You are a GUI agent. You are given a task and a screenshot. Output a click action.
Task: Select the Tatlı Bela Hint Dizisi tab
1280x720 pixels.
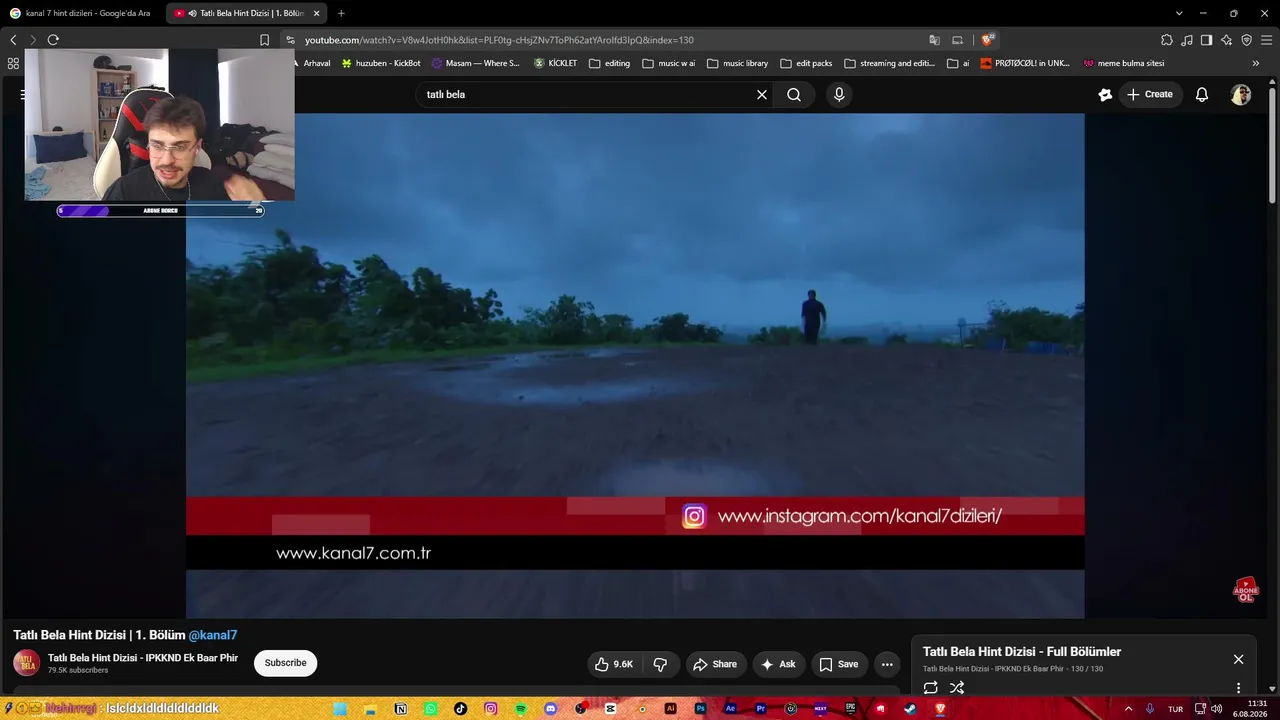tap(245, 13)
